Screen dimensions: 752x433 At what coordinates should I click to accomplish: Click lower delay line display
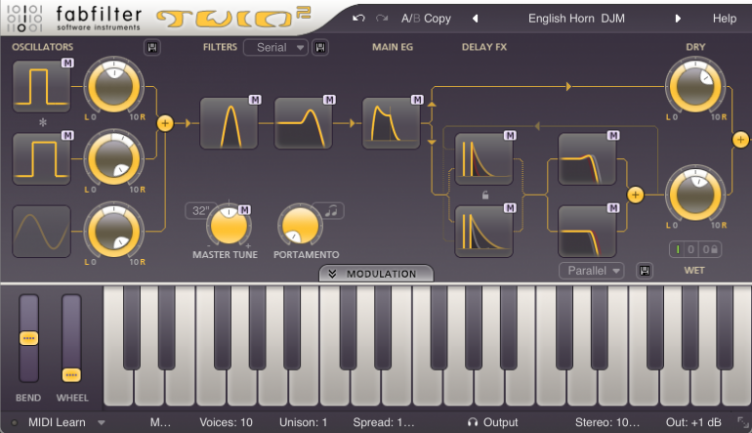click(483, 231)
